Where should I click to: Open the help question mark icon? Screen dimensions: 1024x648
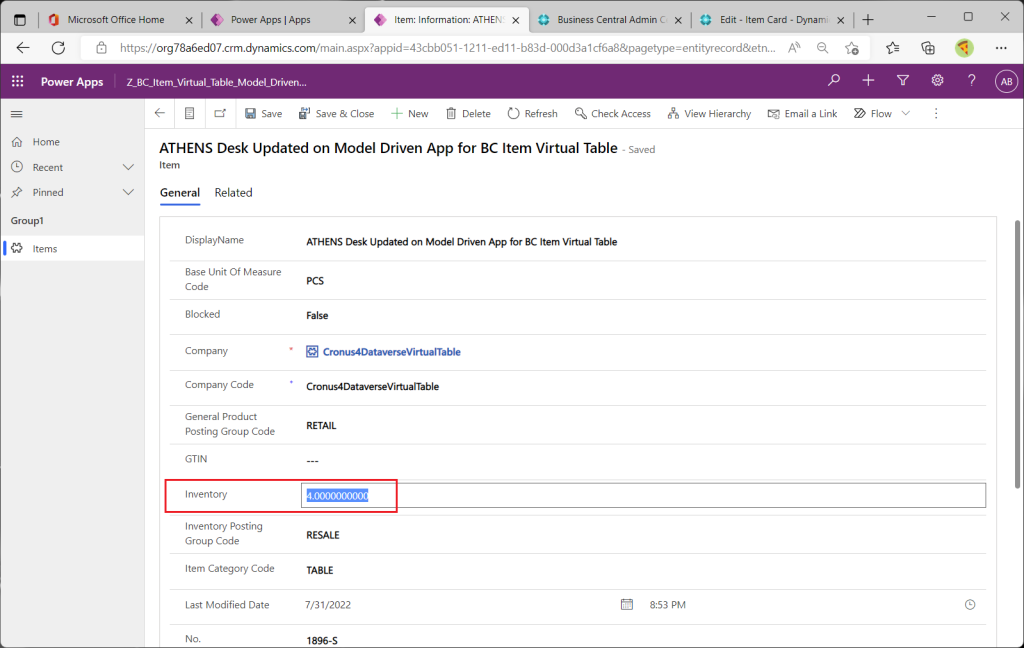coord(972,80)
